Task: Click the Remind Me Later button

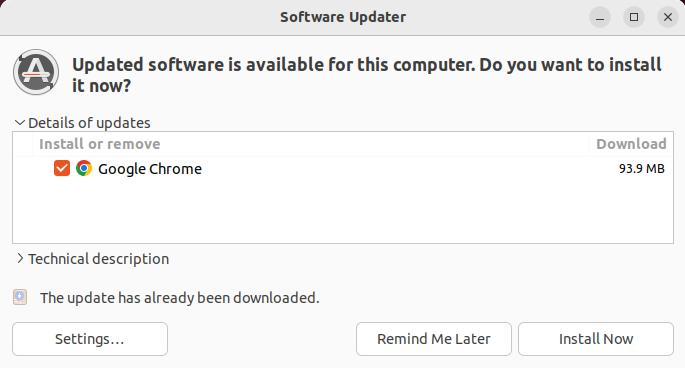Action: tap(434, 339)
